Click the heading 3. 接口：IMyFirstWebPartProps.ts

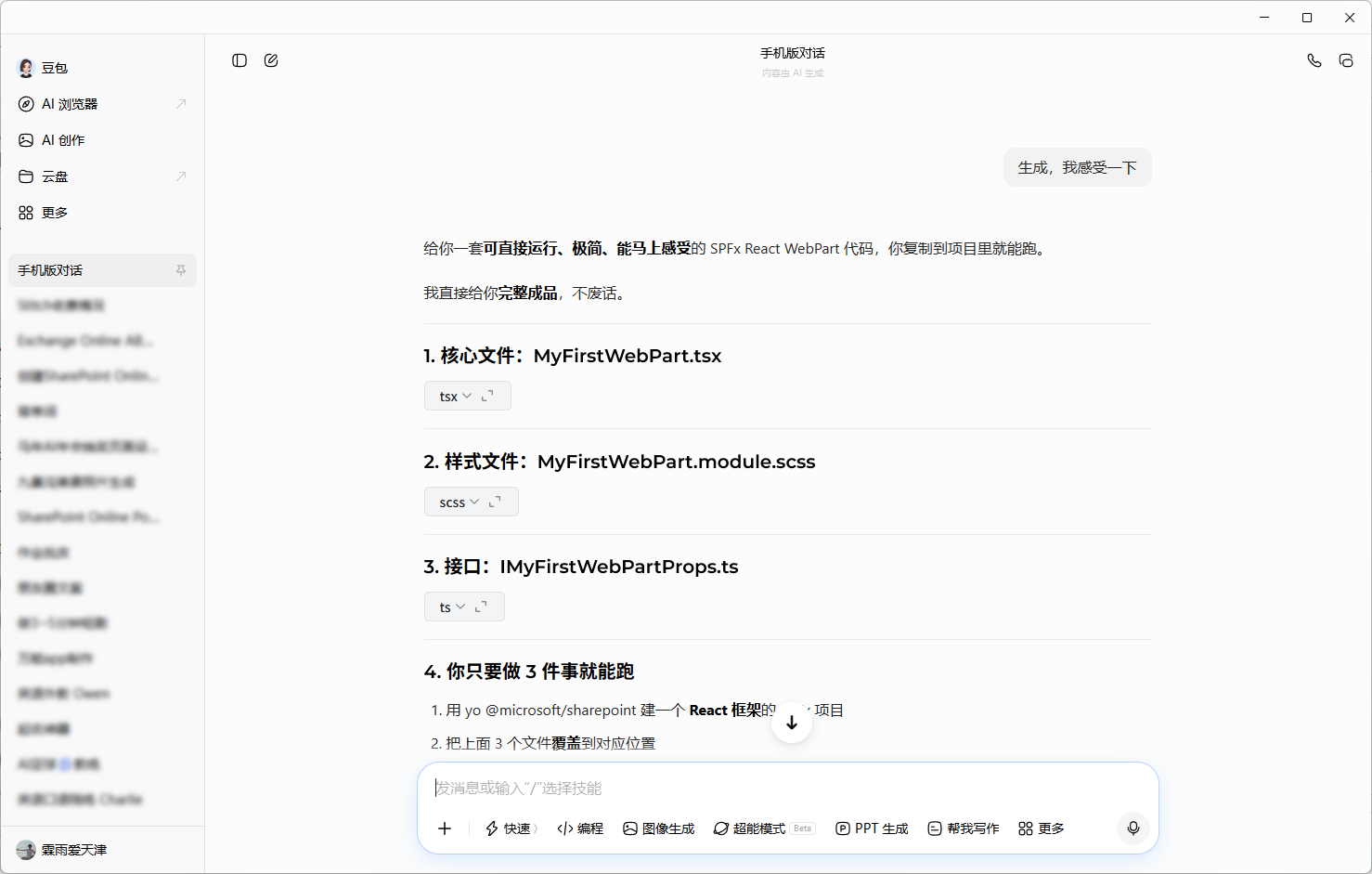point(581,567)
